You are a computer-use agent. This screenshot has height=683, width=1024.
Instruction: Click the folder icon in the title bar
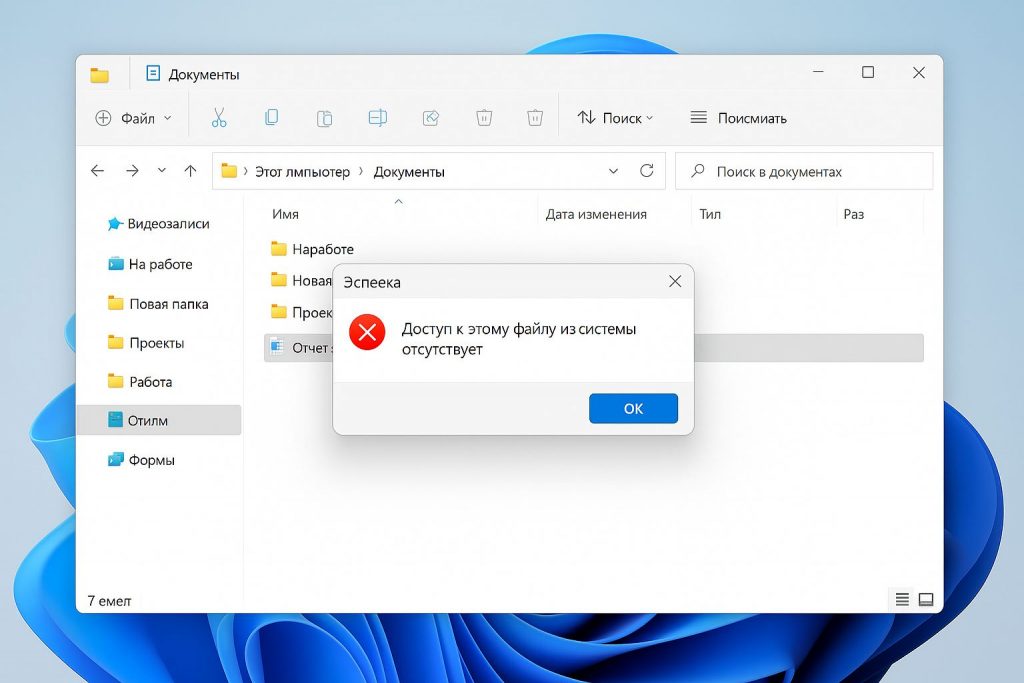click(x=99, y=75)
